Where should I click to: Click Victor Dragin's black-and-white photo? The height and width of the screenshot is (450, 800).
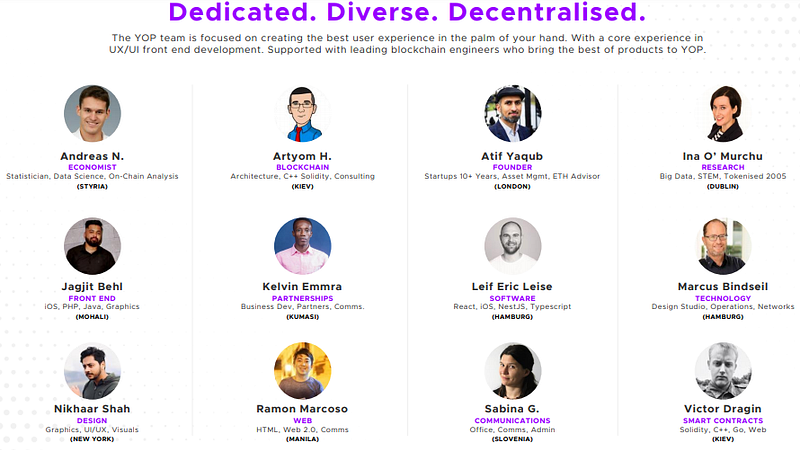(723, 370)
